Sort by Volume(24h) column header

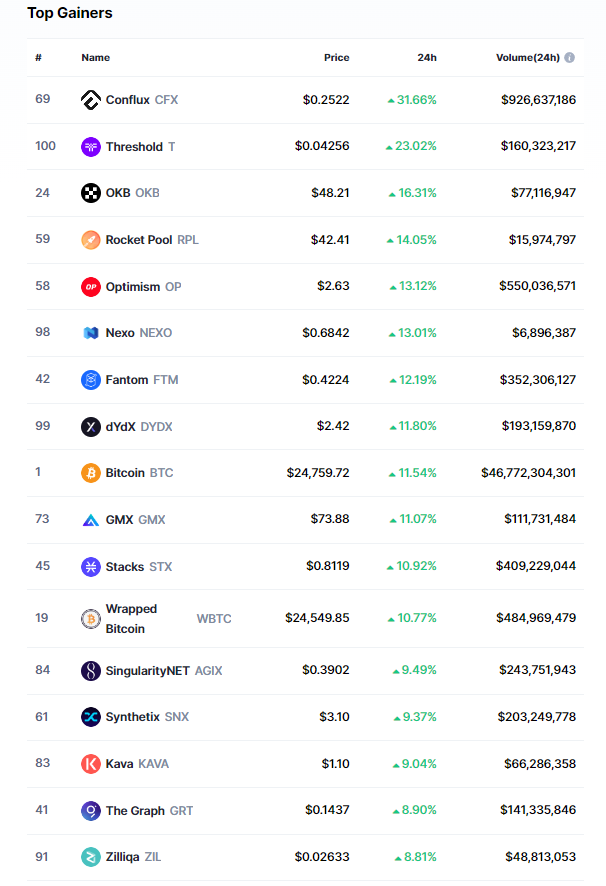click(528, 58)
